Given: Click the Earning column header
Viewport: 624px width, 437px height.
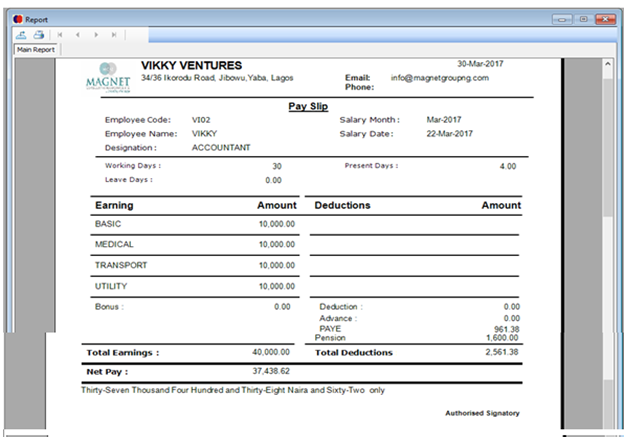Looking at the screenshot, I should pyautogui.click(x=114, y=205).
